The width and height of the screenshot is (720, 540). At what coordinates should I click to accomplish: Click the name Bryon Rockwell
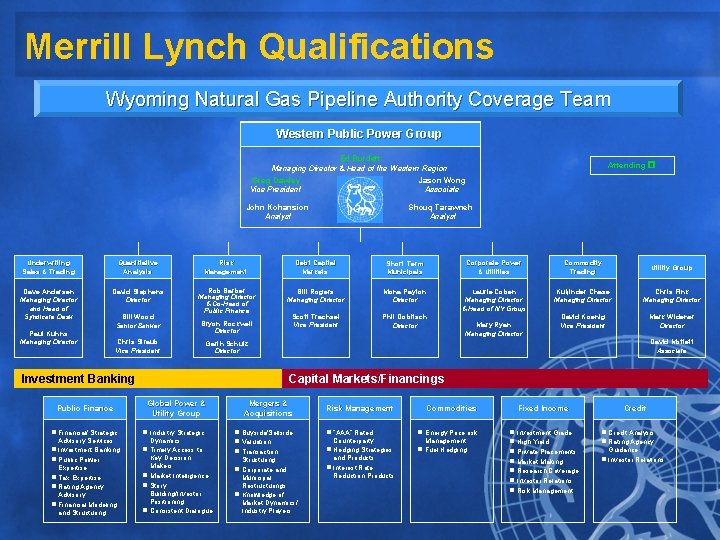pyautogui.click(x=227, y=324)
